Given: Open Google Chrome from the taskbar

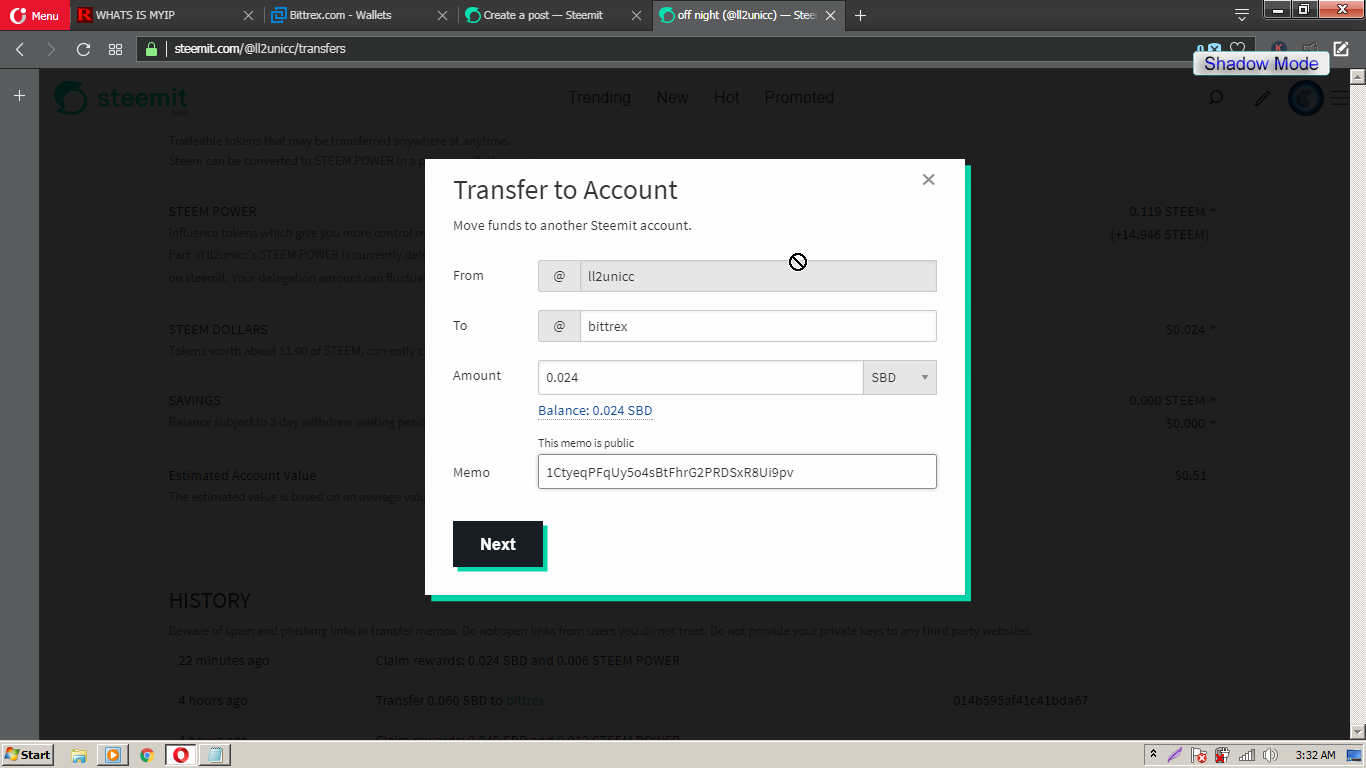Looking at the screenshot, I should point(147,755).
